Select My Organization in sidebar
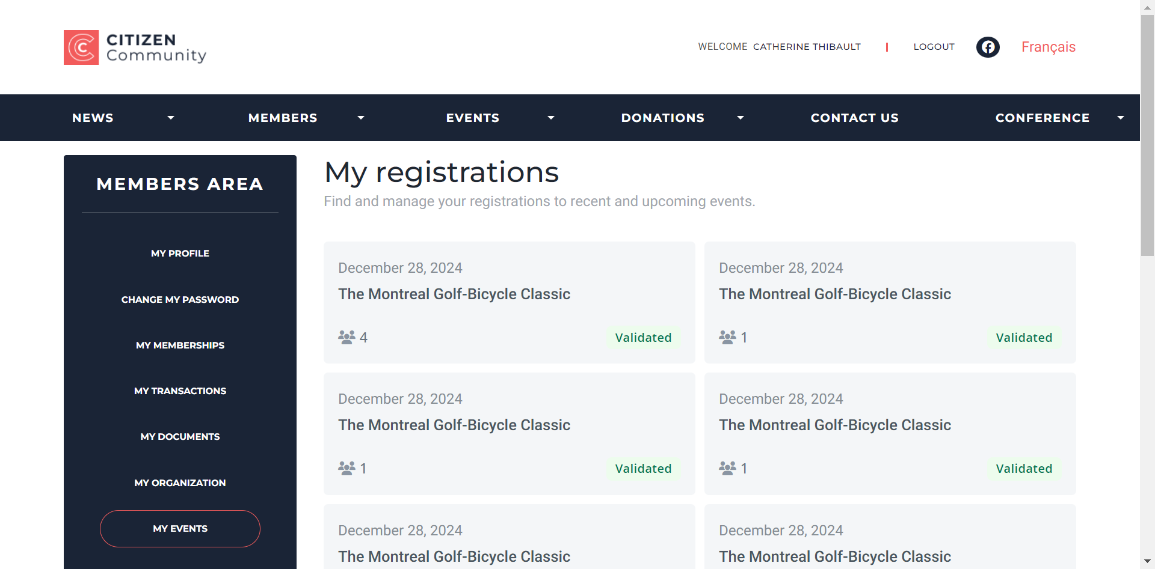The width and height of the screenshot is (1155, 569). 180,483
